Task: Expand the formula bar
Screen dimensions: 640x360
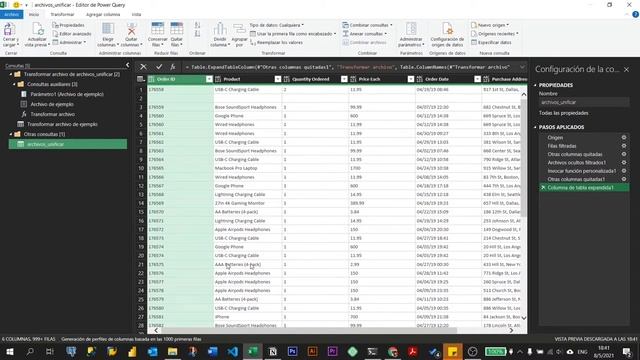Action: [x=522, y=67]
